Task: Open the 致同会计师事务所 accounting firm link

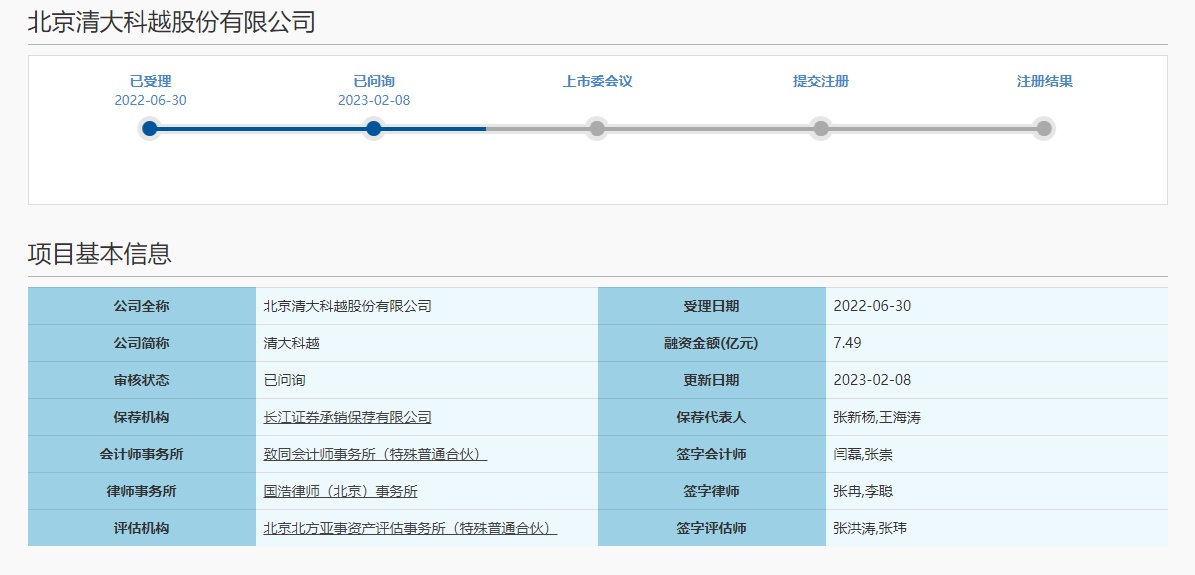Action: point(375,454)
